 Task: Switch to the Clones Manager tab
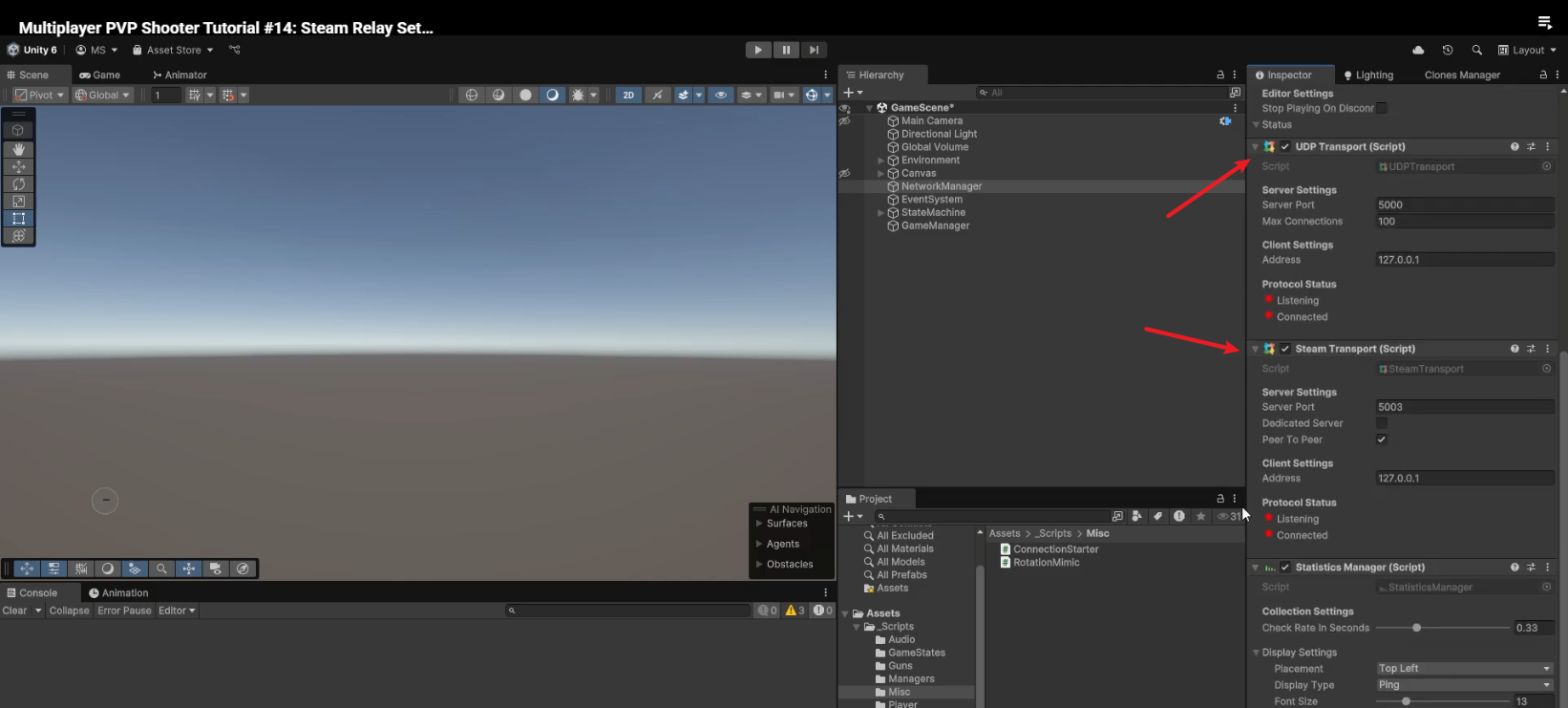pyautogui.click(x=1462, y=75)
